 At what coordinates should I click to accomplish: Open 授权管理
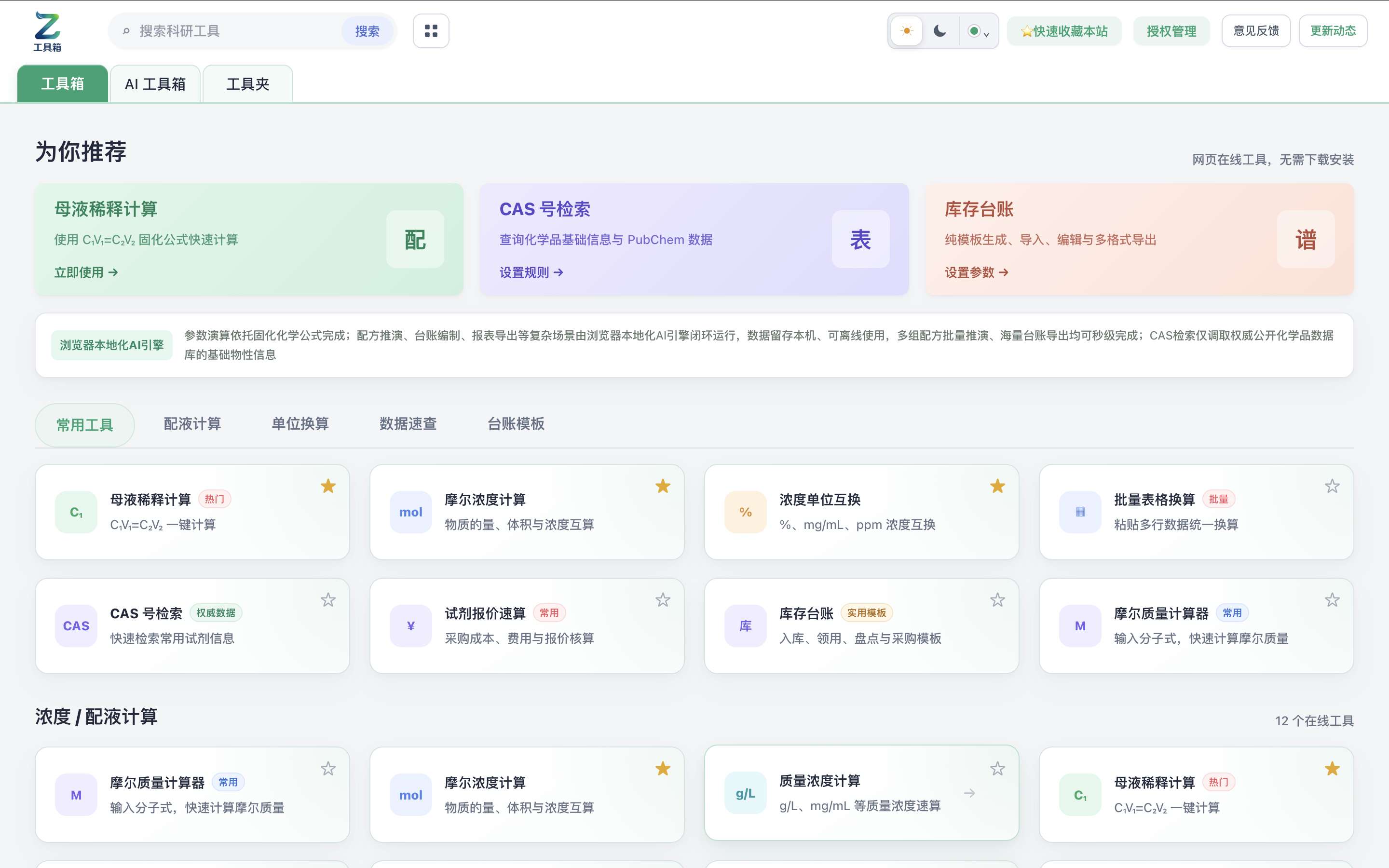click(1171, 31)
